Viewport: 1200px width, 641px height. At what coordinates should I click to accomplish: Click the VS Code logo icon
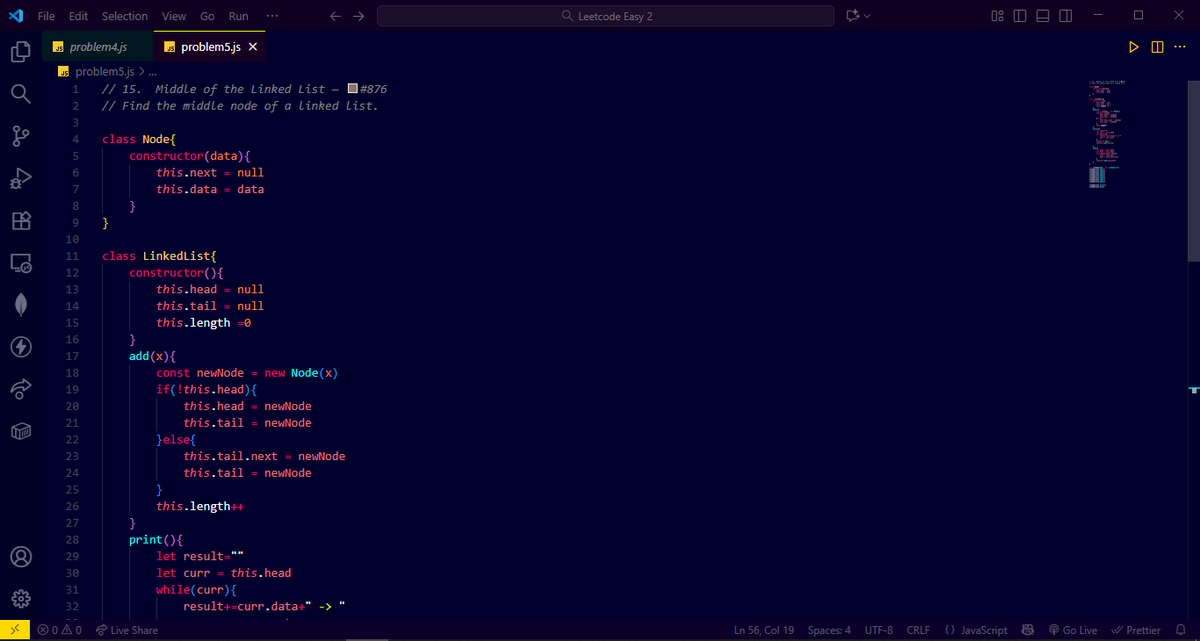coord(15,16)
